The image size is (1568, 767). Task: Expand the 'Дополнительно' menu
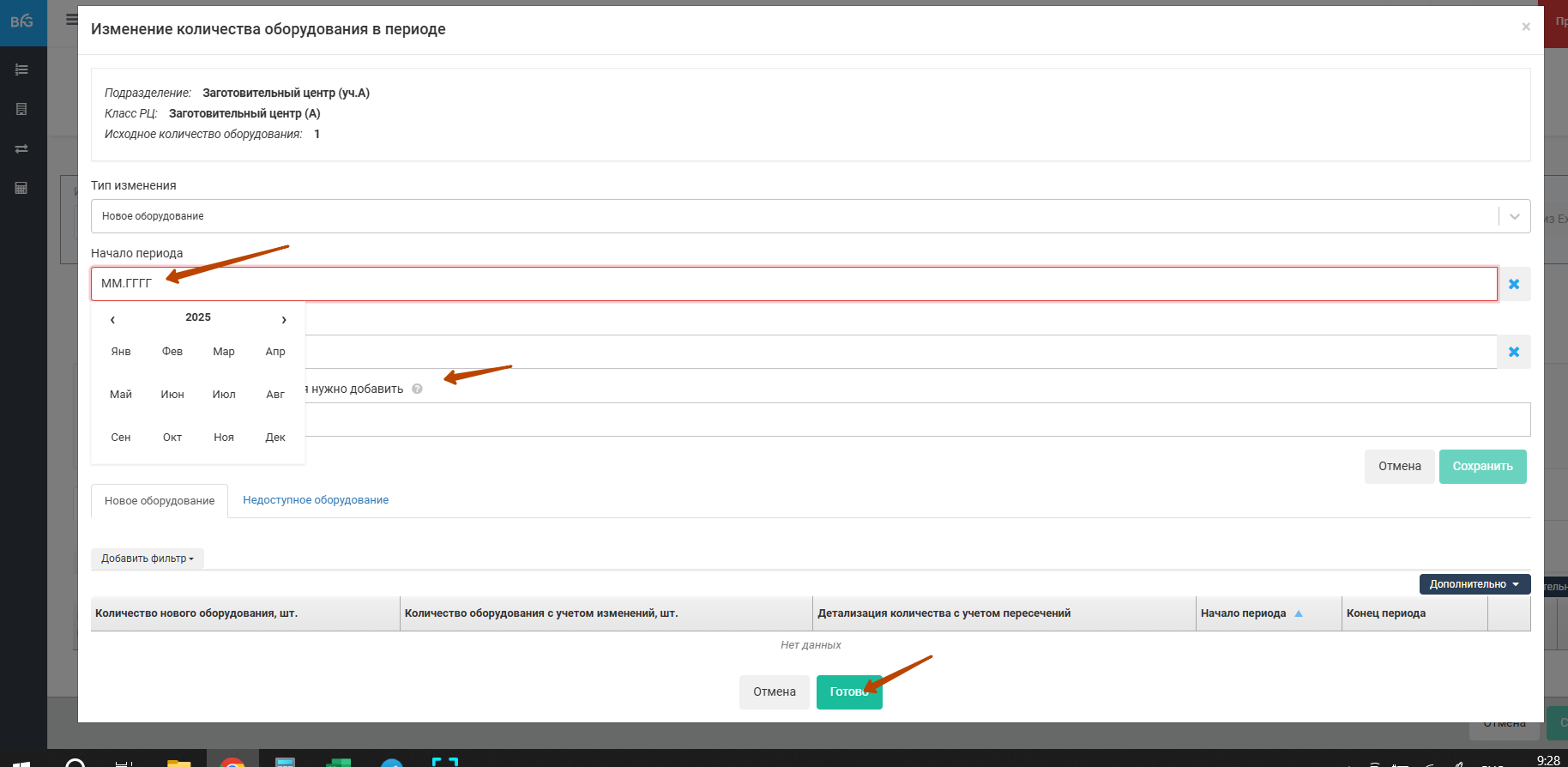(x=1475, y=584)
